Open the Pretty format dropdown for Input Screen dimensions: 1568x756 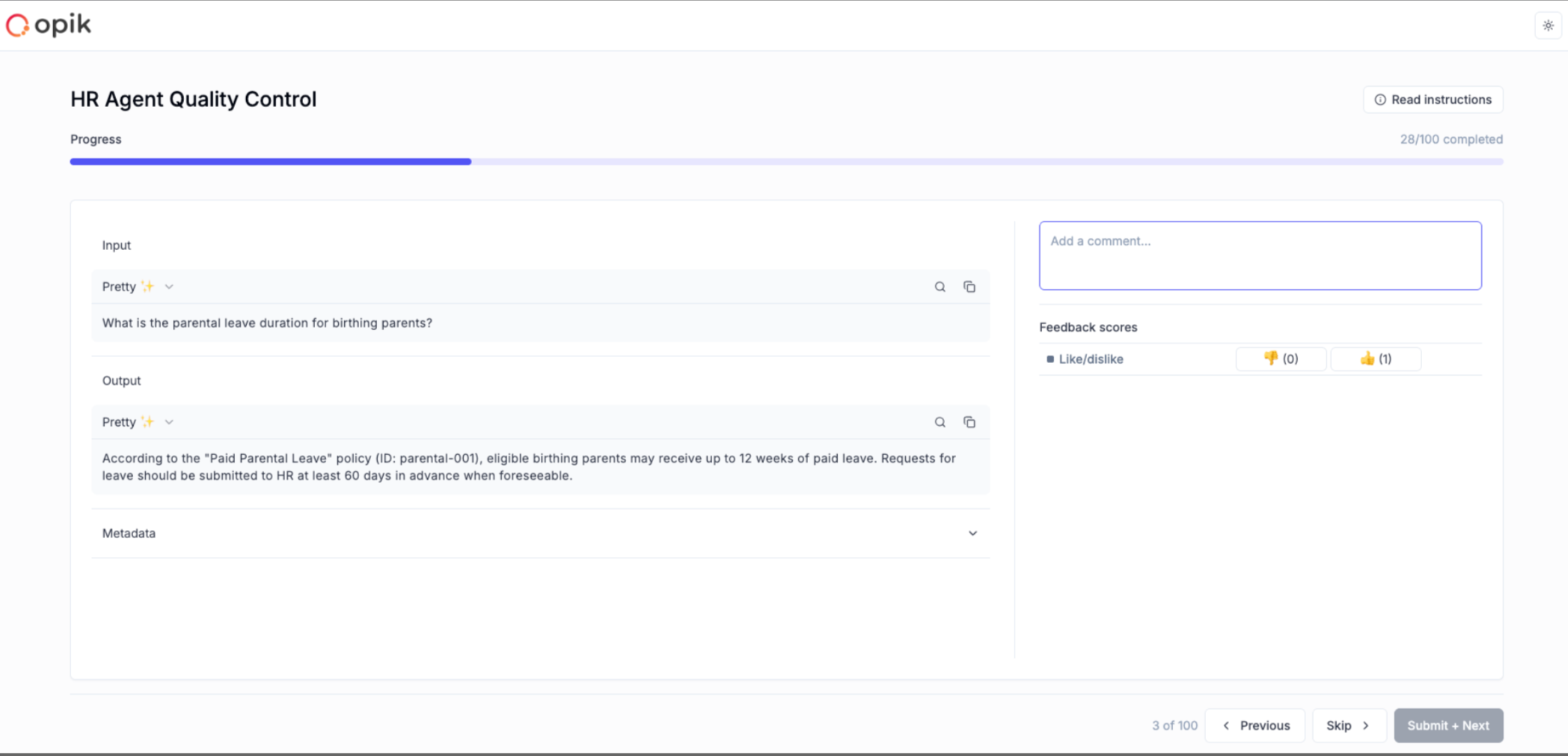[169, 286]
